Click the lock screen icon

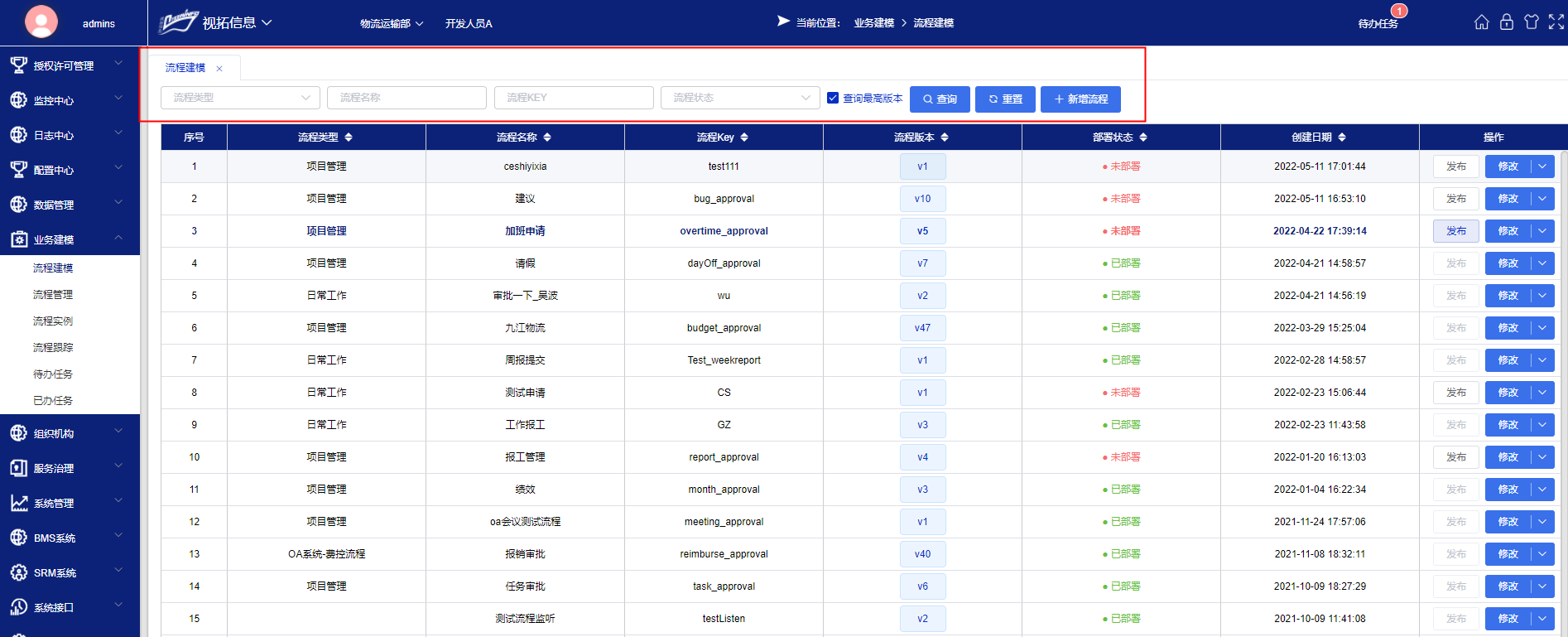tap(1507, 22)
